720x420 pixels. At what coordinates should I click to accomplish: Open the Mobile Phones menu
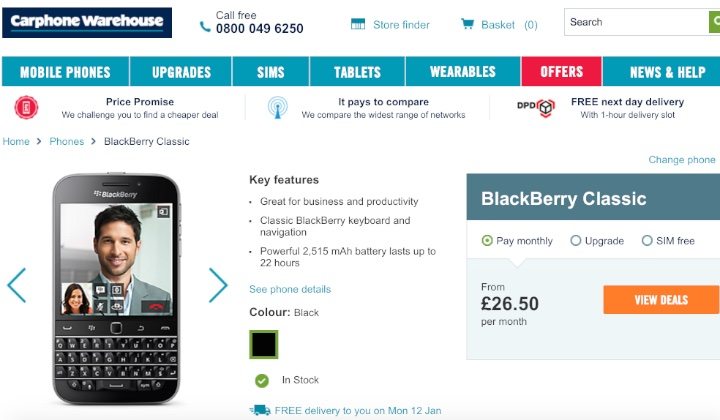(66, 72)
